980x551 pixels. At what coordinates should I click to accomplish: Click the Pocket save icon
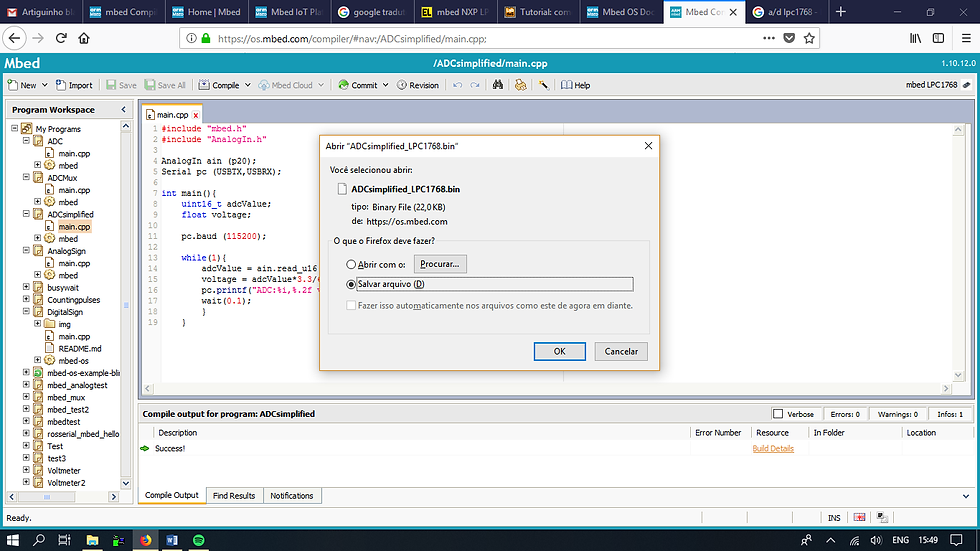(789, 38)
